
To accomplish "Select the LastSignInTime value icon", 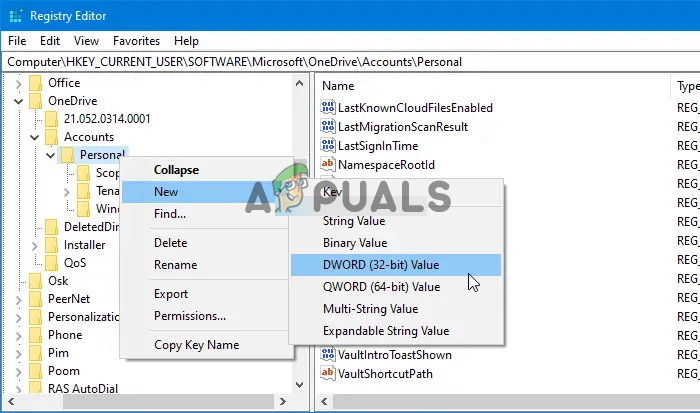I will coord(328,146).
